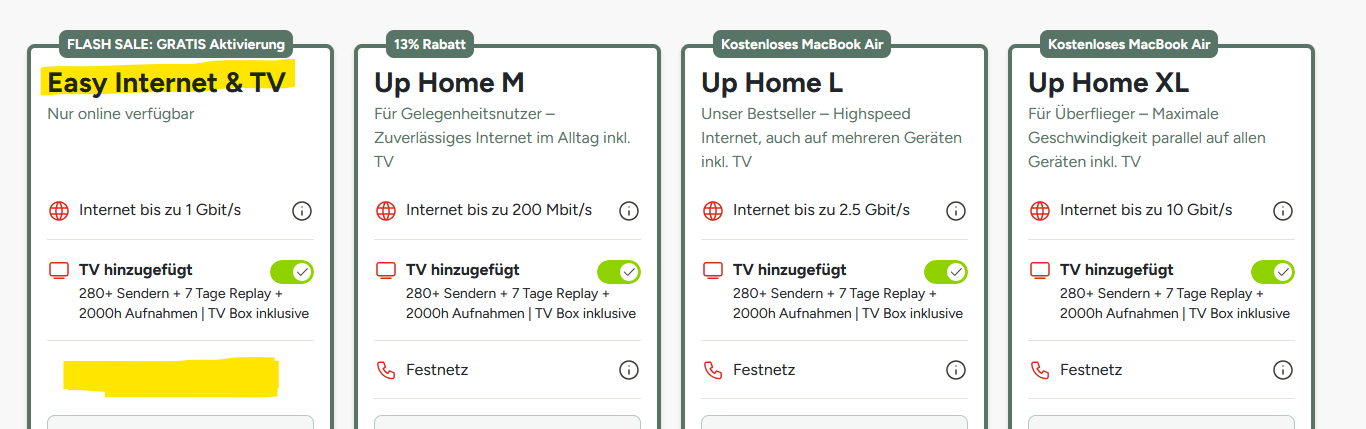Open Festnetz info icon in Up Home L

[x=956, y=370]
